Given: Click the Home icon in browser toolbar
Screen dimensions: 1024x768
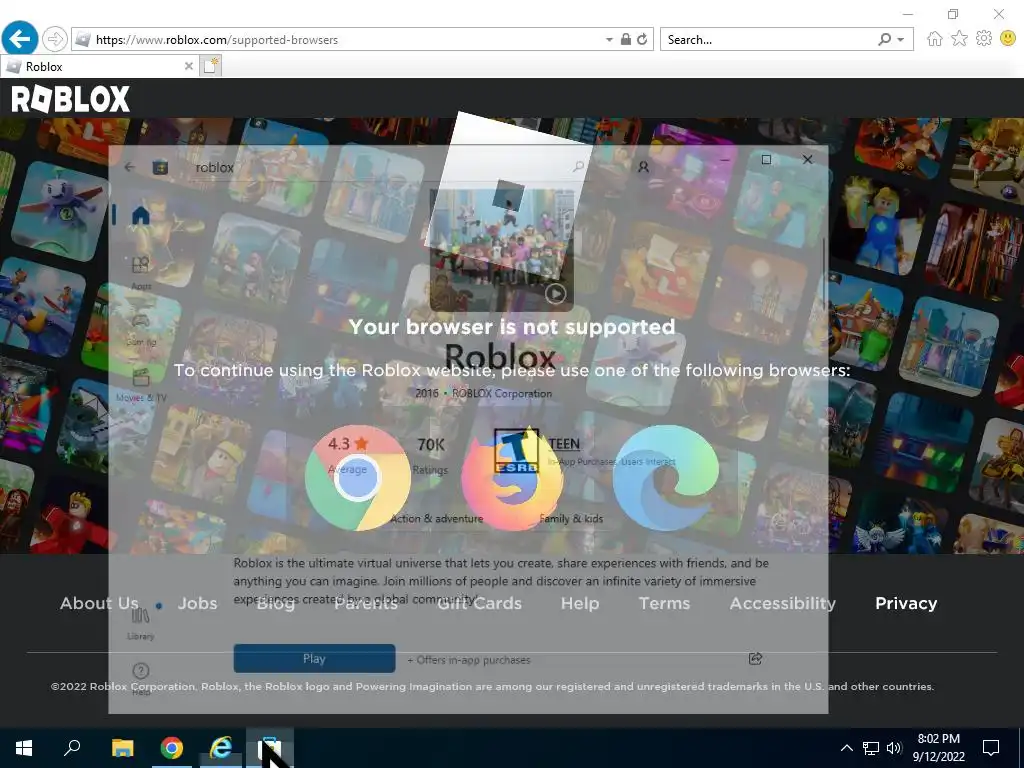Looking at the screenshot, I should click(935, 39).
